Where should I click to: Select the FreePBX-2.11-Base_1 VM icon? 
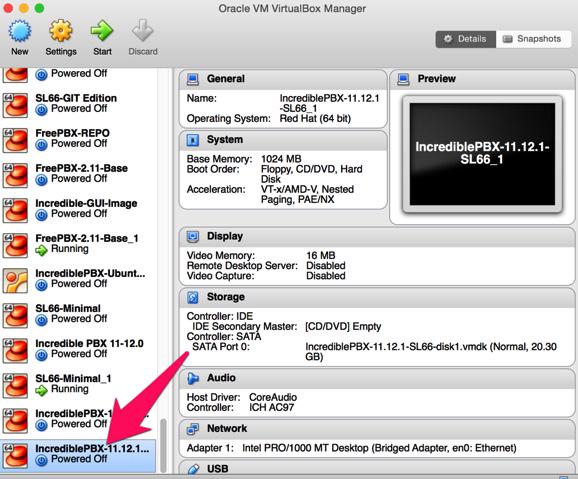(15, 245)
